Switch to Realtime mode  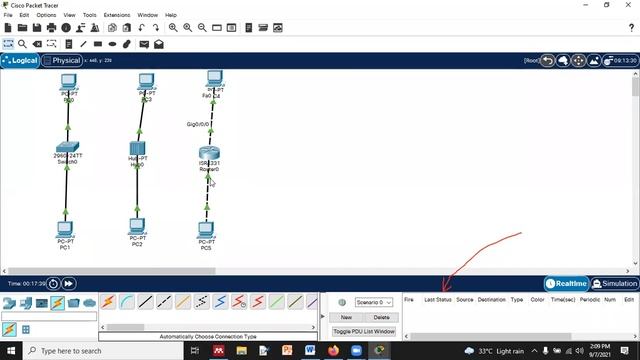click(x=566, y=283)
